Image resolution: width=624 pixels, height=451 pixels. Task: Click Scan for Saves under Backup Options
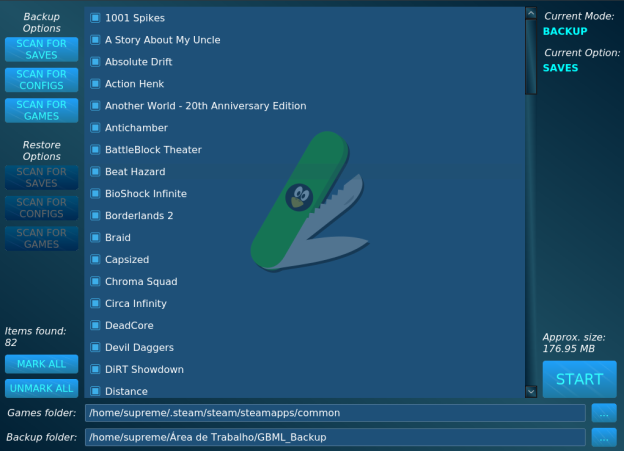(41, 49)
